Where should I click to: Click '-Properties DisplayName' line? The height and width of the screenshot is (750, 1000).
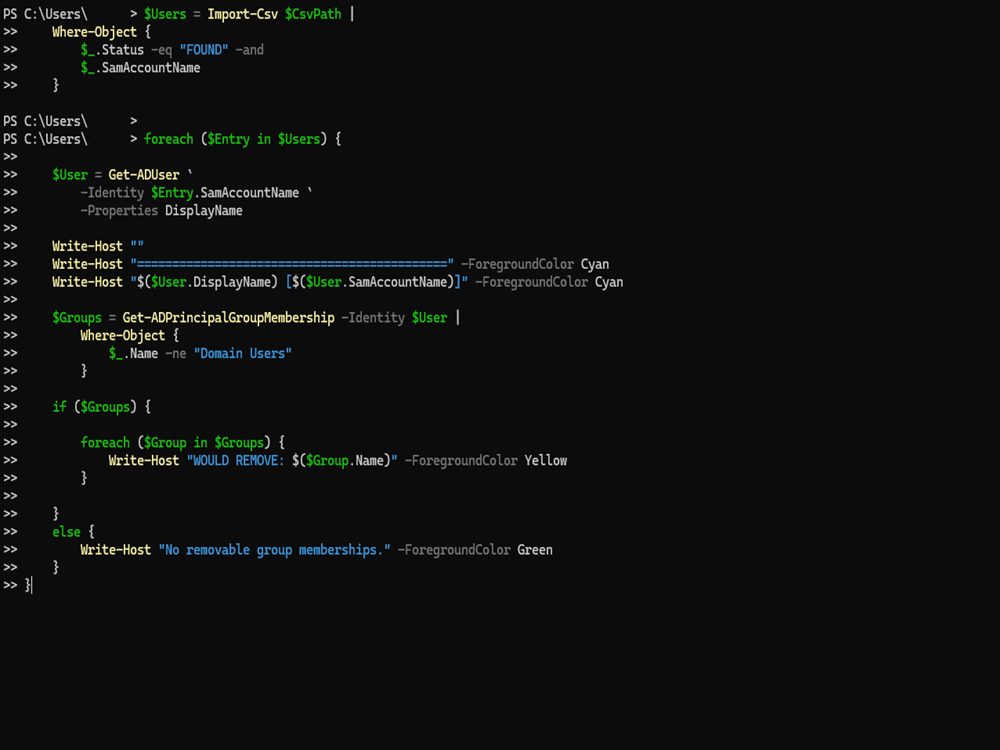pyautogui.click(x=161, y=210)
